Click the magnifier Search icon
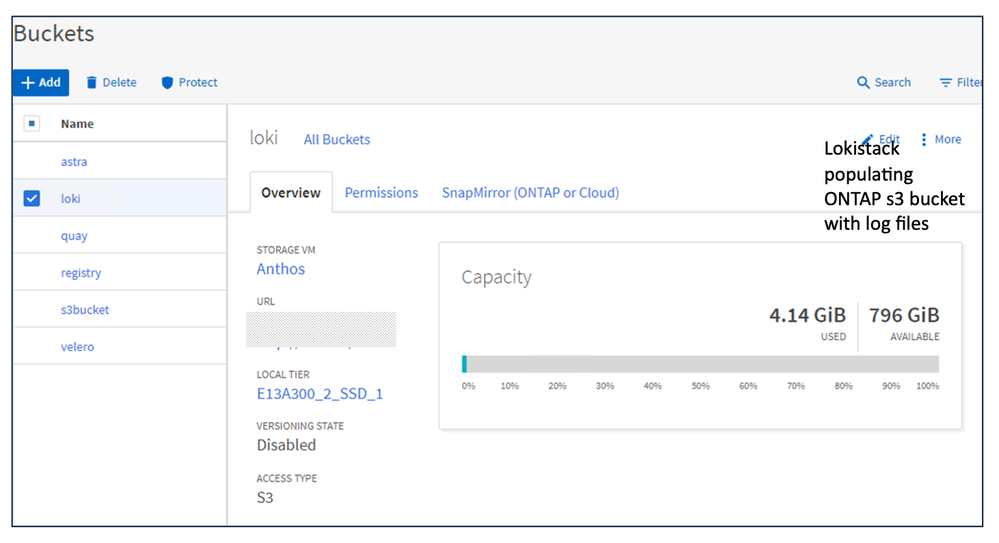The width and height of the screenshot is (999, 543). (864, 83)
